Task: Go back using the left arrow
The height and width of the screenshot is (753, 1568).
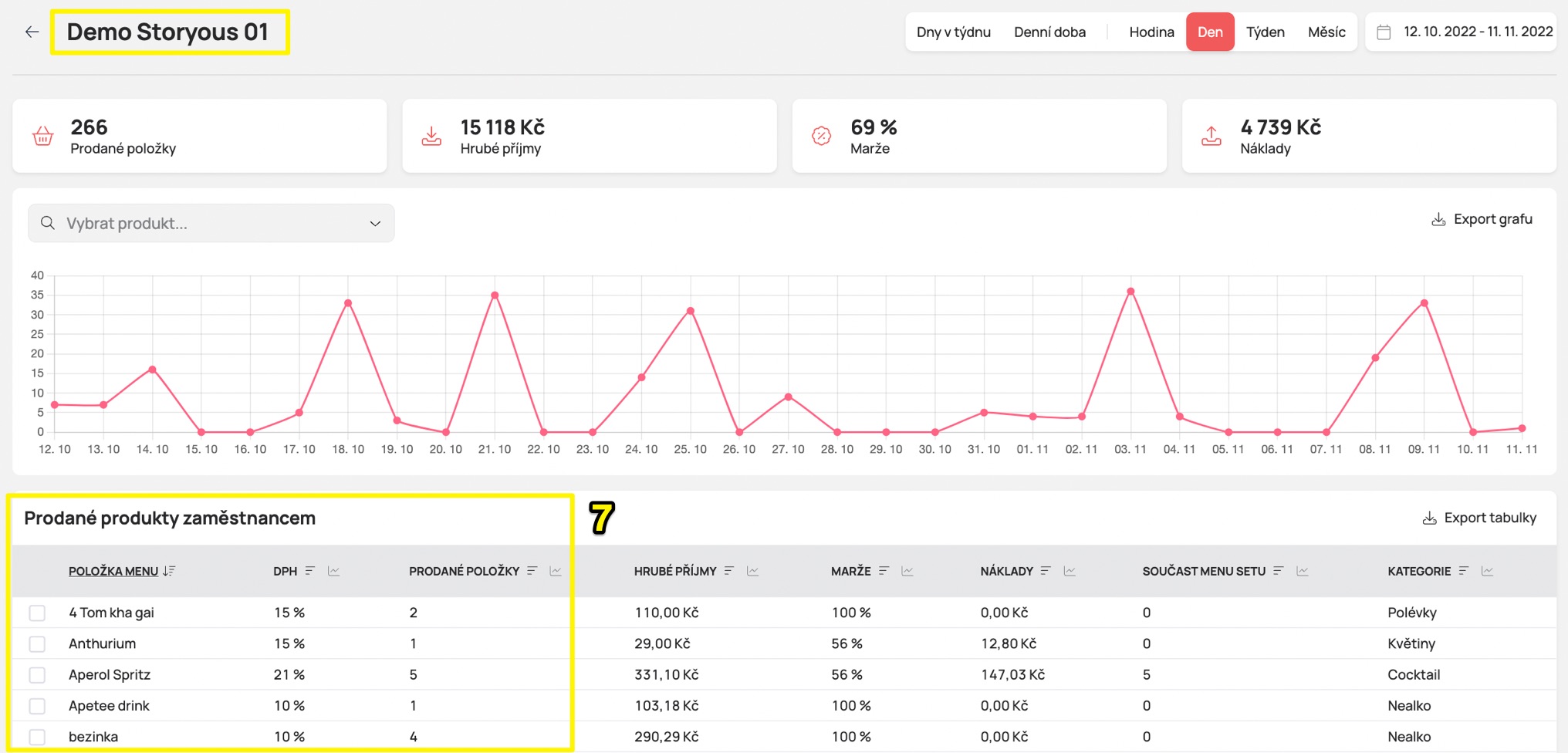Action: pos(32,32)
